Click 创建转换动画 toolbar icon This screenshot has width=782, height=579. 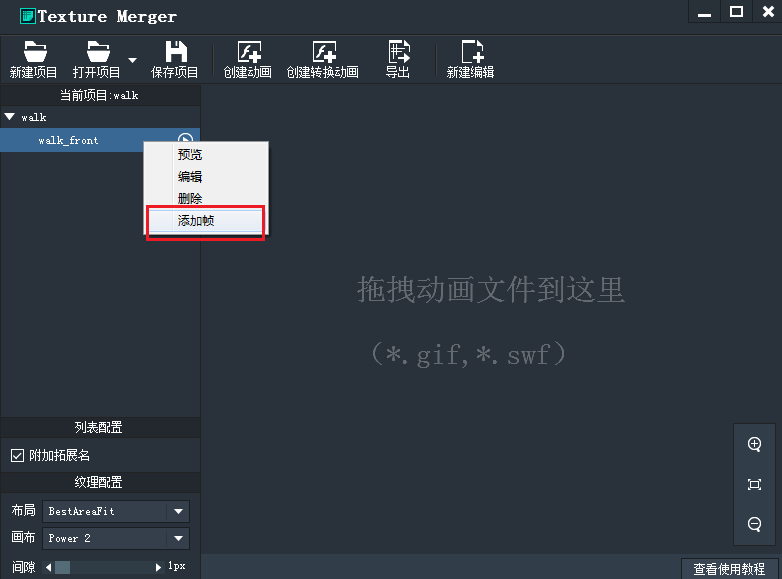tap(323, 59)
